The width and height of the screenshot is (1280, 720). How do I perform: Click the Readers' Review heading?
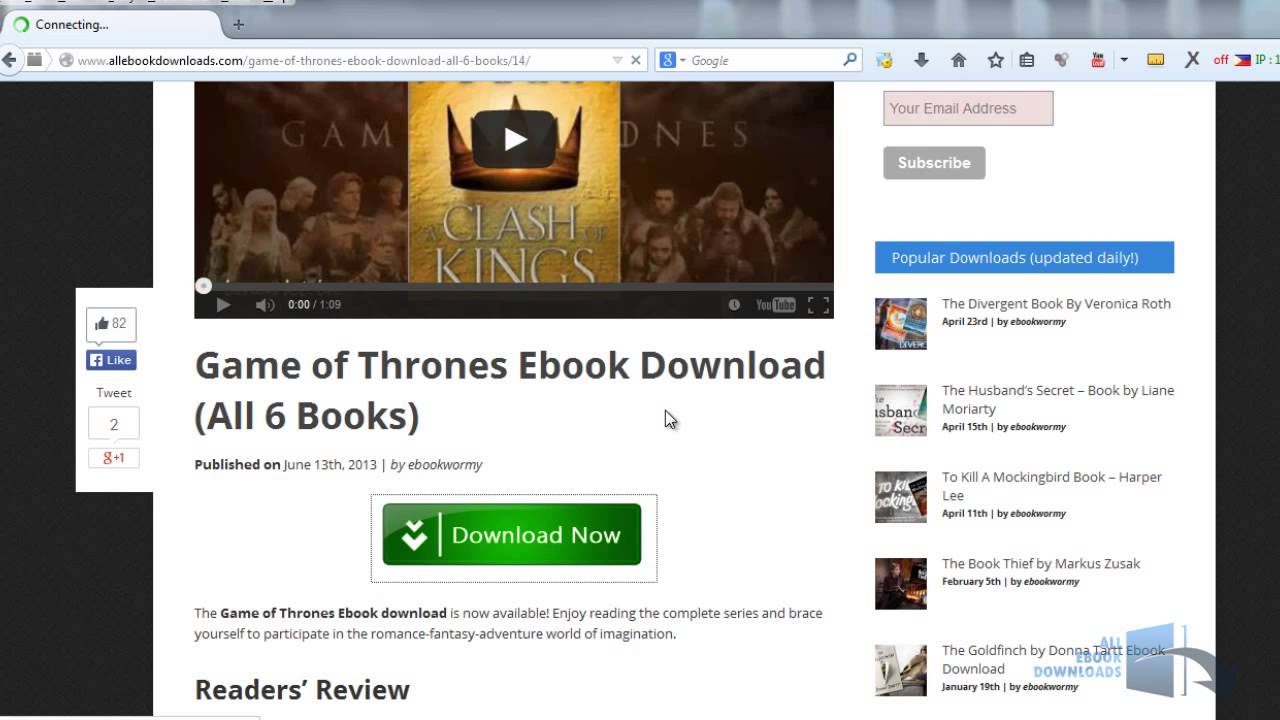[302, 690]
